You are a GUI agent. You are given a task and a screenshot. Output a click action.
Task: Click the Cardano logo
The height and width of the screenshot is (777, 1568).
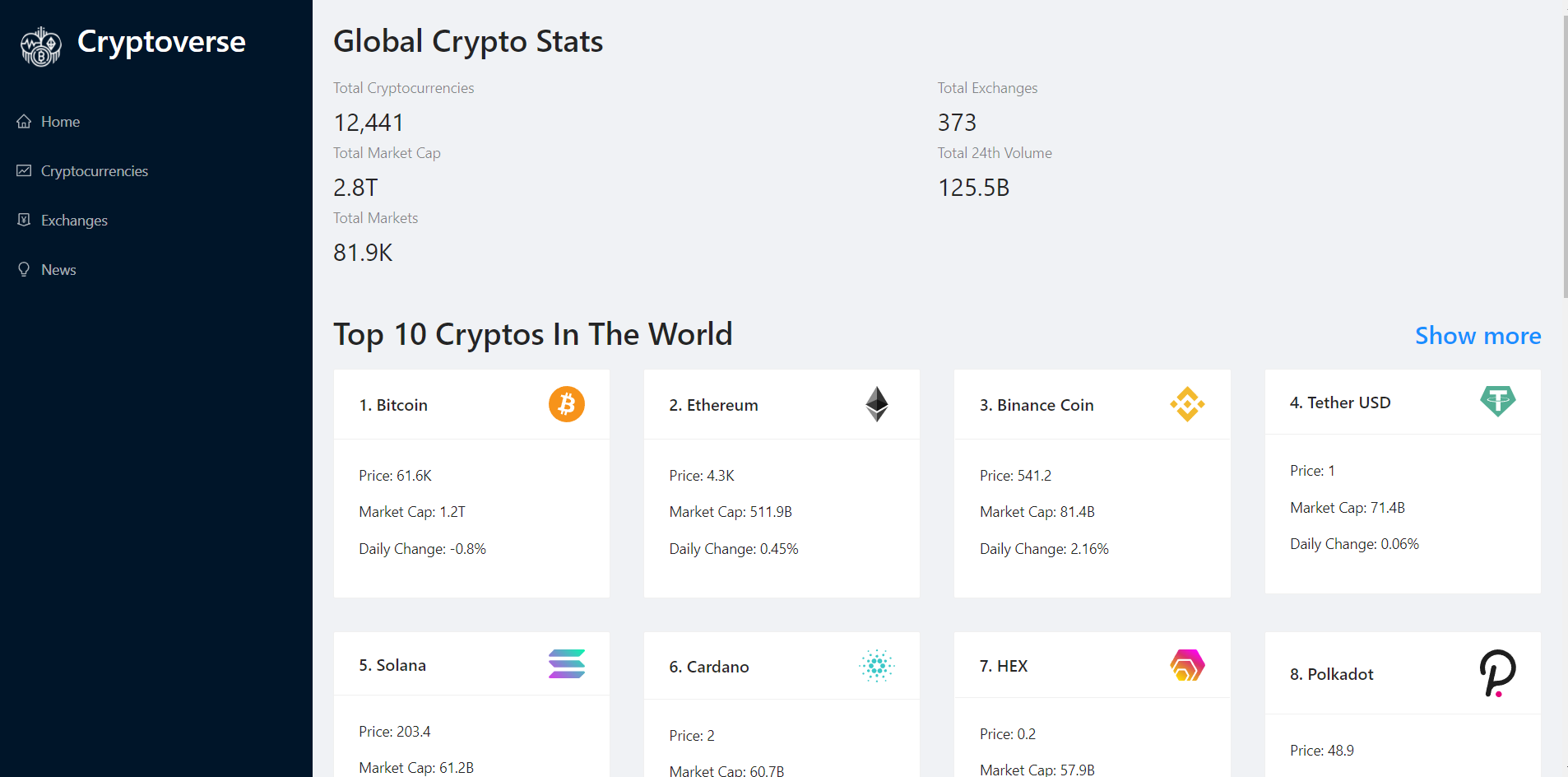(877, 666)
